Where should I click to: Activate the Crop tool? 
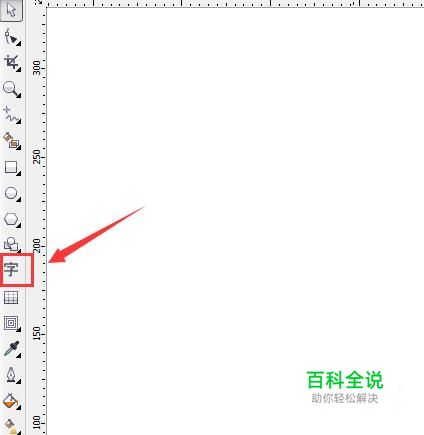click(x=12, y=63)
